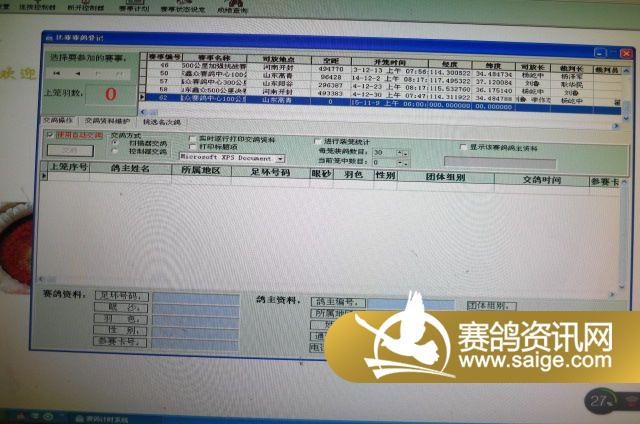Open Microsoft XPS Document printer dropdown

[x=280, y=158]
